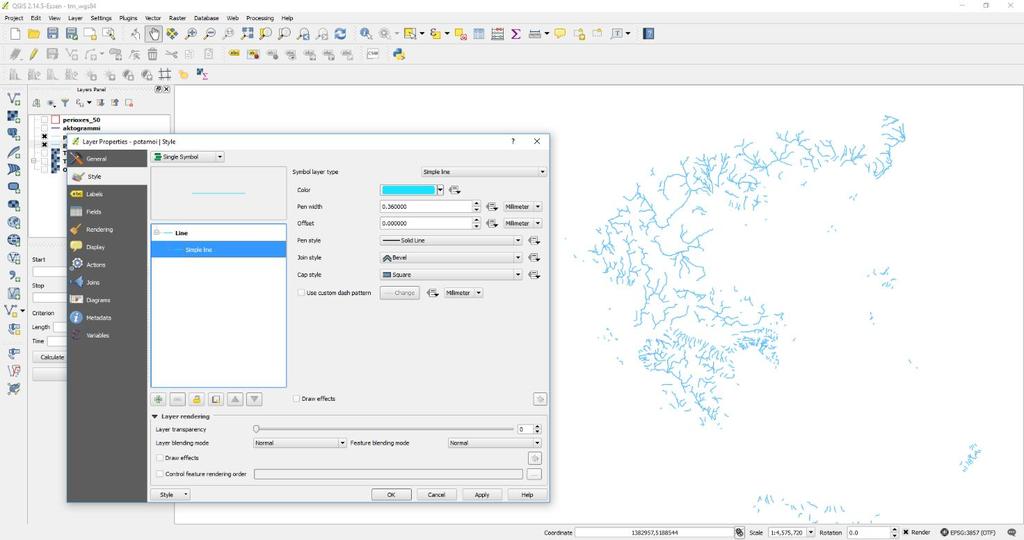Click the Layer transparency slider
The width and height of the screenshot is (1024, 540).
tap(384, 429)
